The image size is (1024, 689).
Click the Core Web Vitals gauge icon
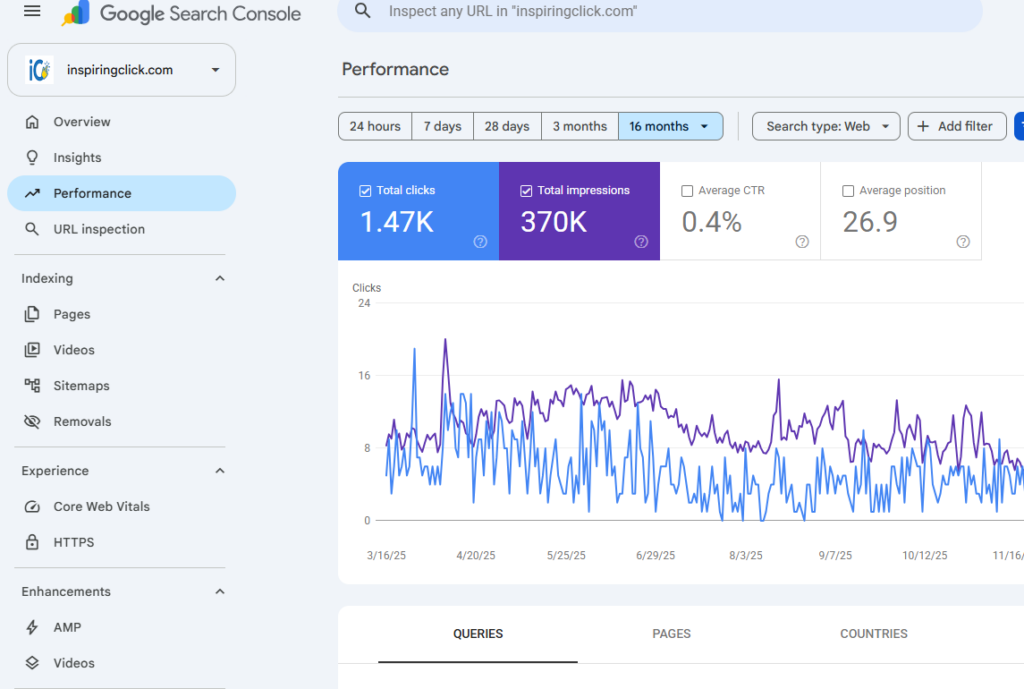32,507
